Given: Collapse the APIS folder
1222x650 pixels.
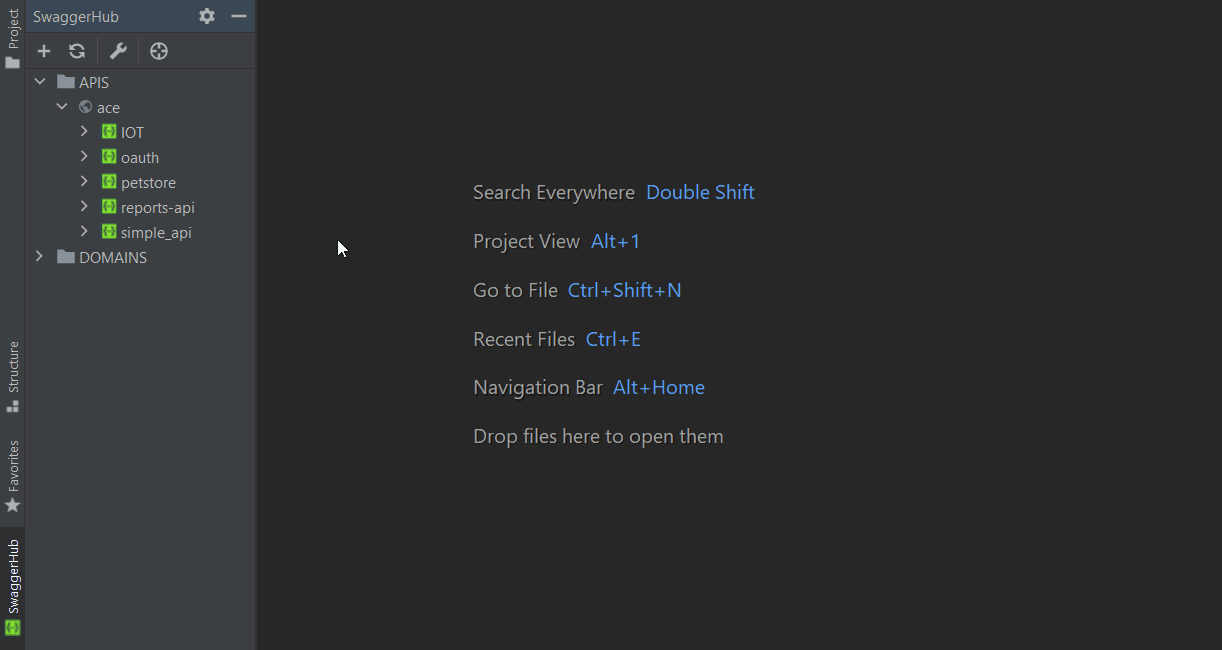Looking at the screenshot, I should click(40, 82).
